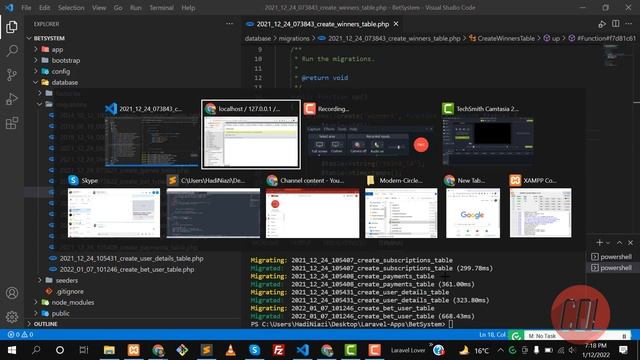640x360 pixels.
Task: Open the Selection menu
Action: tap(71, 8)
